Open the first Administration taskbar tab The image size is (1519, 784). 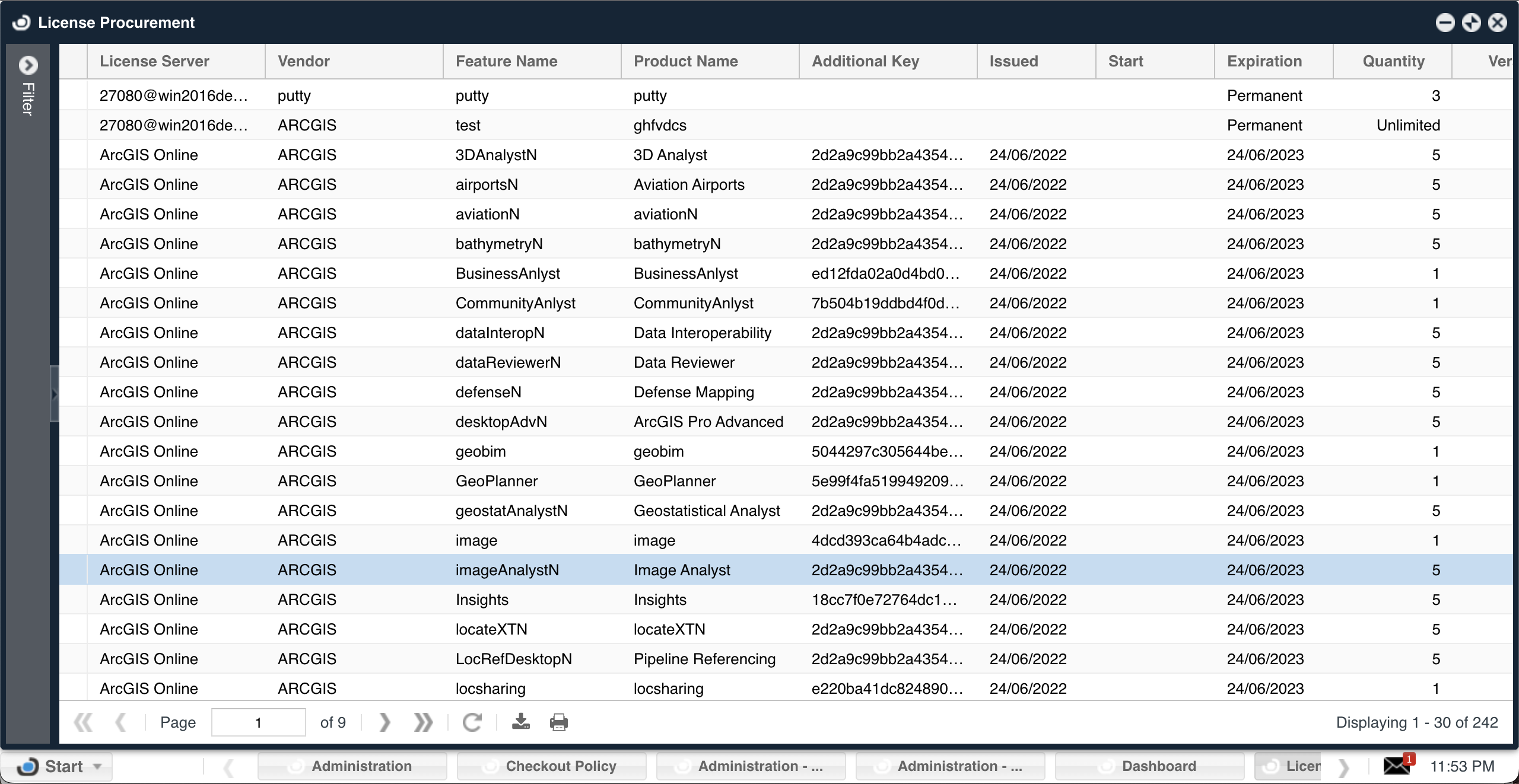(x=352, y=766)
